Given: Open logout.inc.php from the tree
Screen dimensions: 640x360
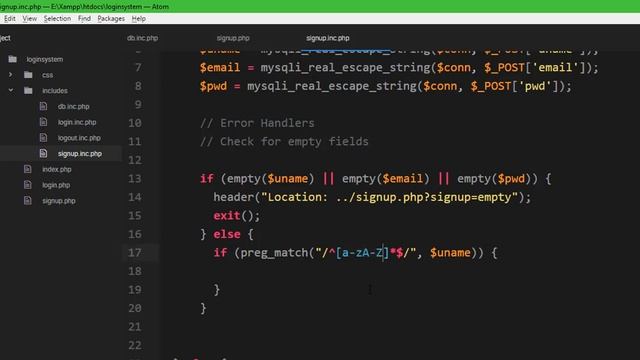Looking at the screenshot, I should [79, 138].
